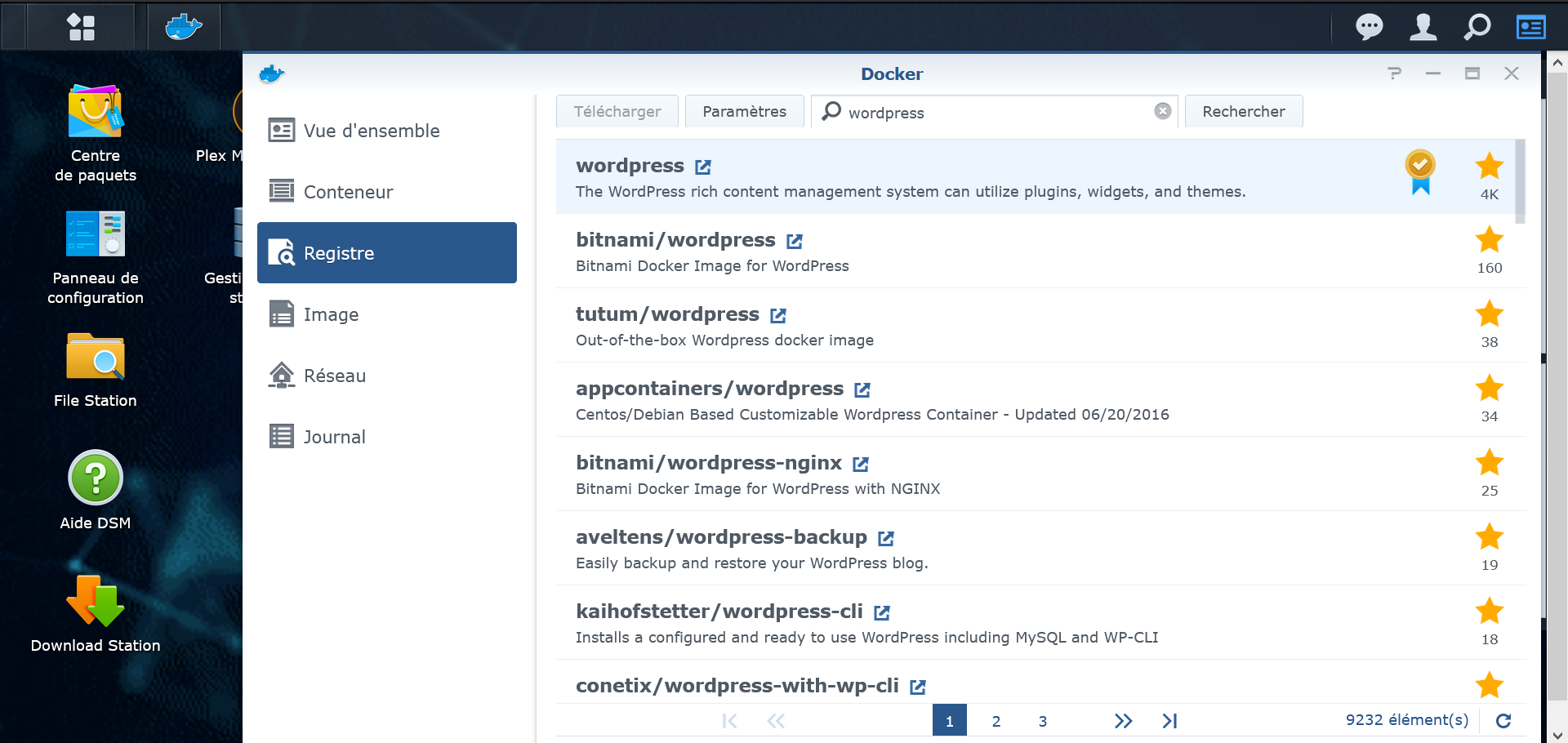Open the user account options icon
This screenshot has height=743, width=1568.
[1423, 27]
